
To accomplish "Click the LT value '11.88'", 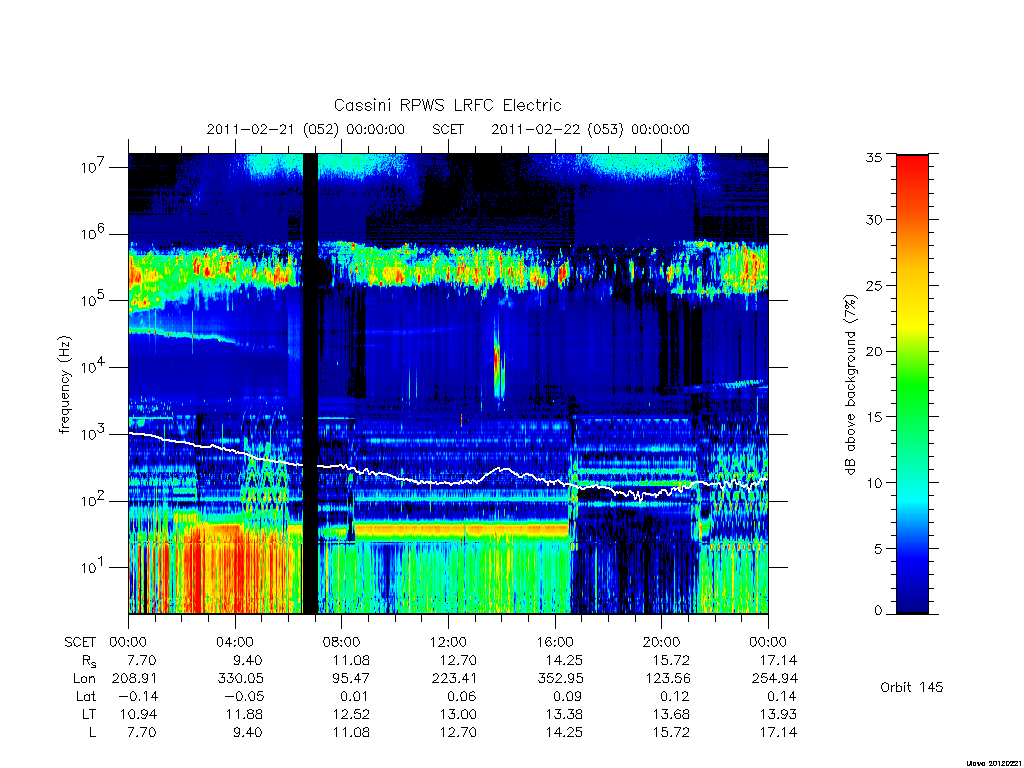I will pyautogui.click(x=244, y=714).
